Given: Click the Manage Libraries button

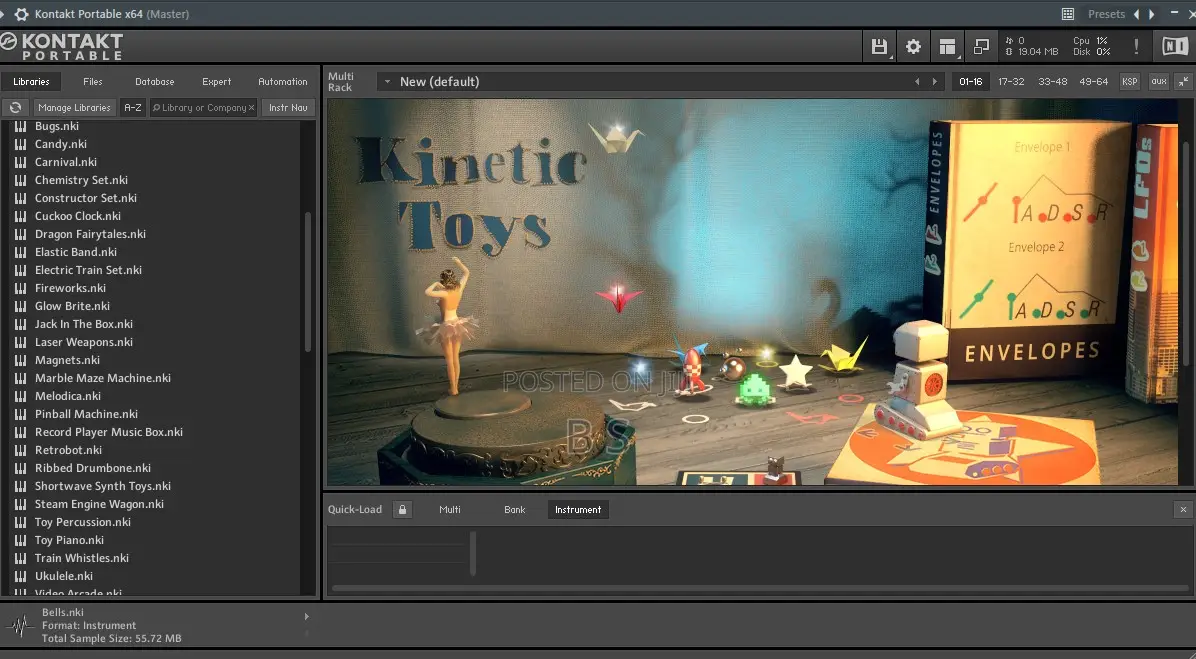Looking at the screenshot, I should click(x=75, y=108).
